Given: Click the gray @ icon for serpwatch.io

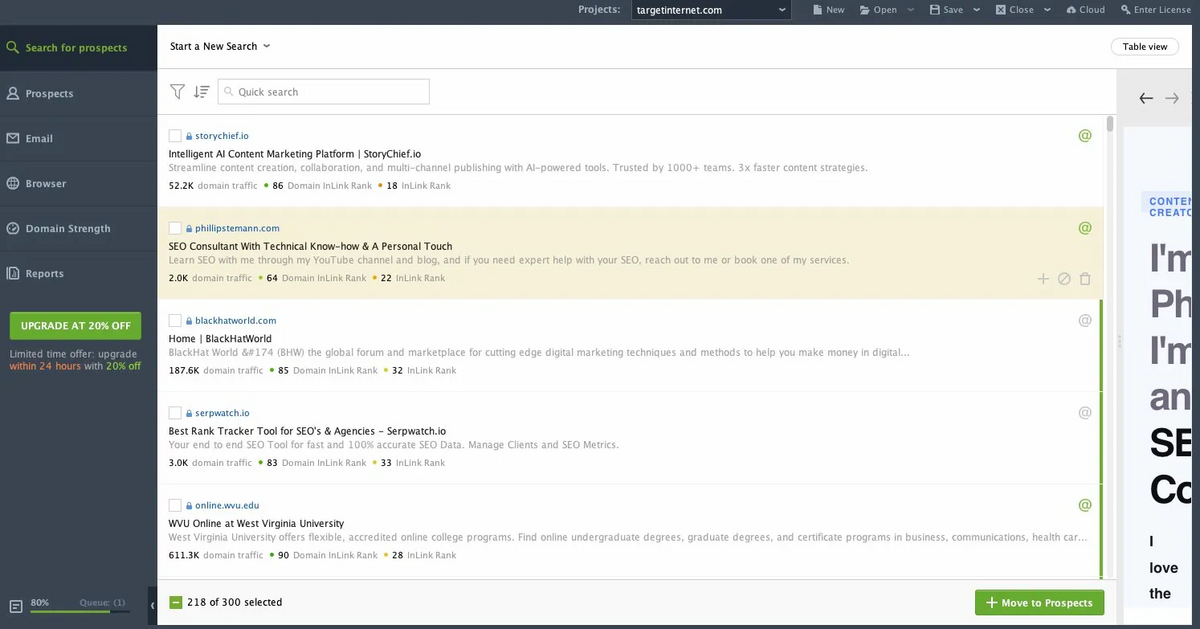Looking at the screenshot, I should coord(1085,412).
